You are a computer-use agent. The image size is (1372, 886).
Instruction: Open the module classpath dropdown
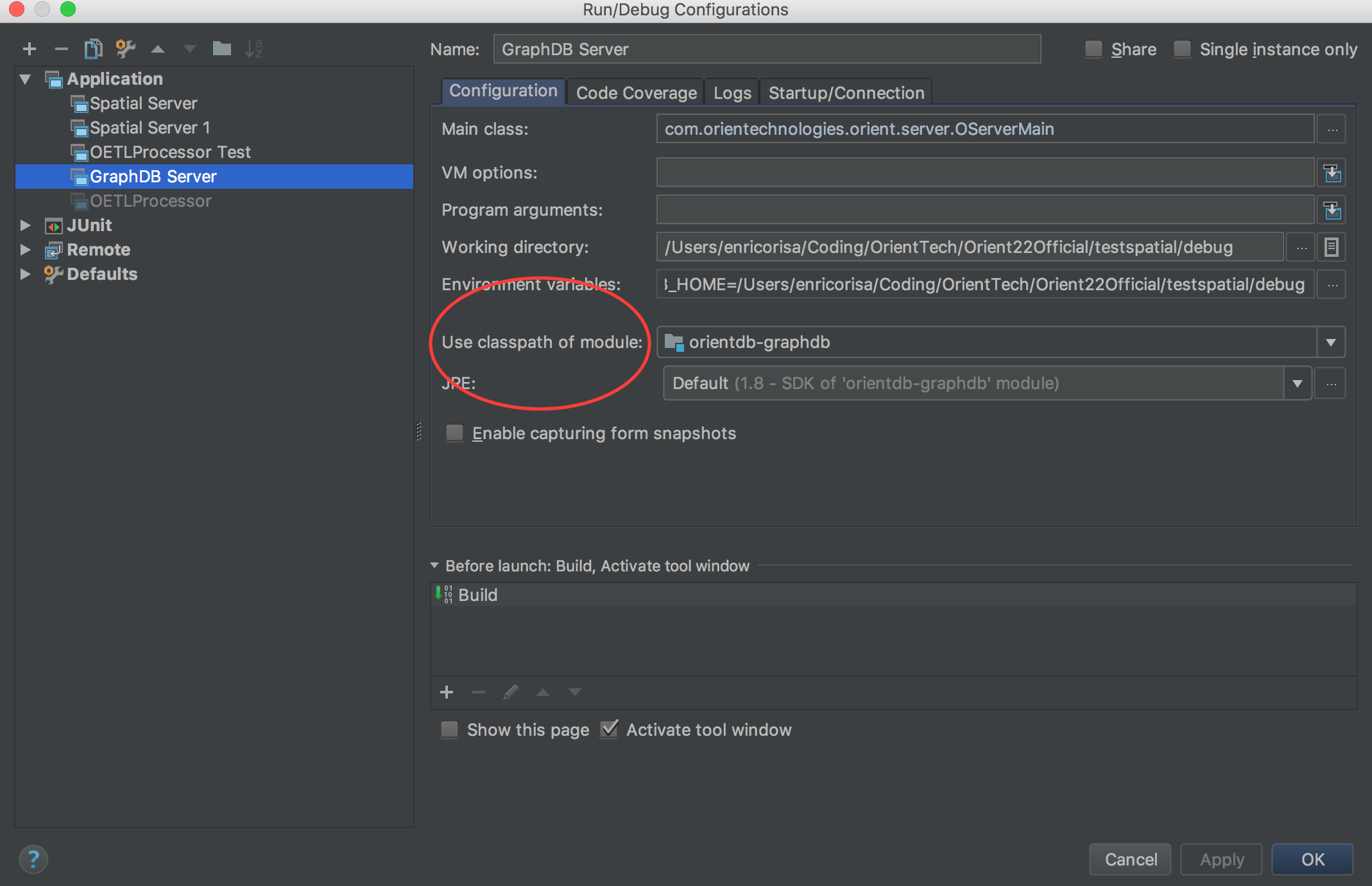tap(1332, 342)
